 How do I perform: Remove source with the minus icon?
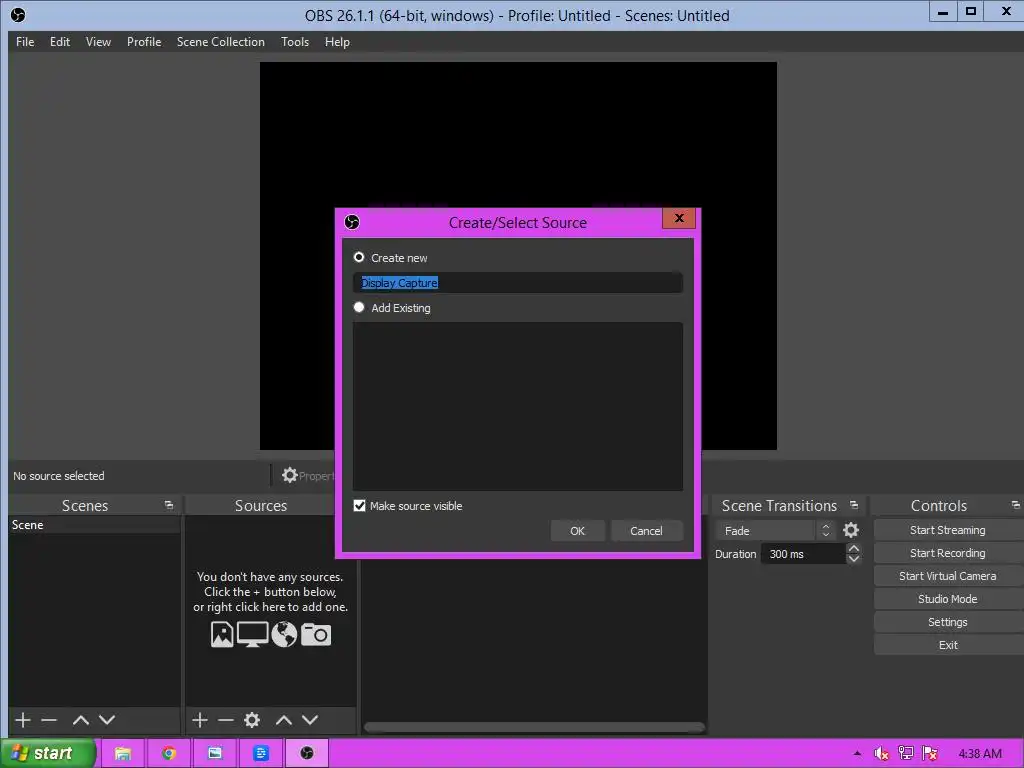226,720
